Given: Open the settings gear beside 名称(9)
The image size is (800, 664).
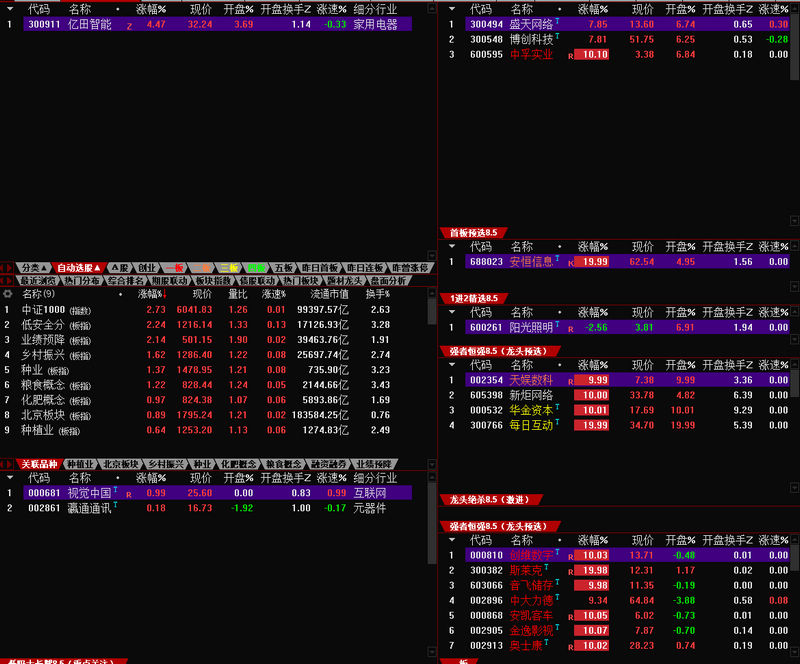Looking at the screenshot, I should pos(8,294).
